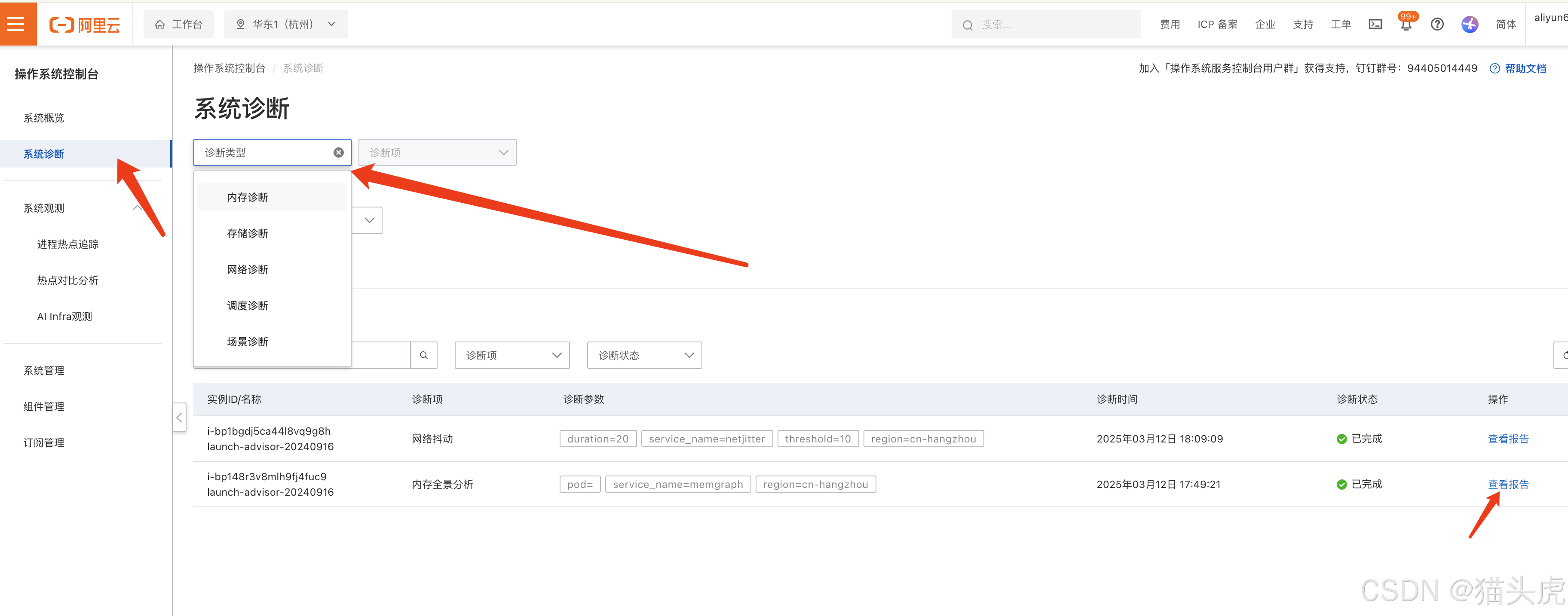Image resolution: width=1568 pixels, height=616 pixels.
Task: Go to 系统概览 in sidebar
Action: tap(44, 117)
